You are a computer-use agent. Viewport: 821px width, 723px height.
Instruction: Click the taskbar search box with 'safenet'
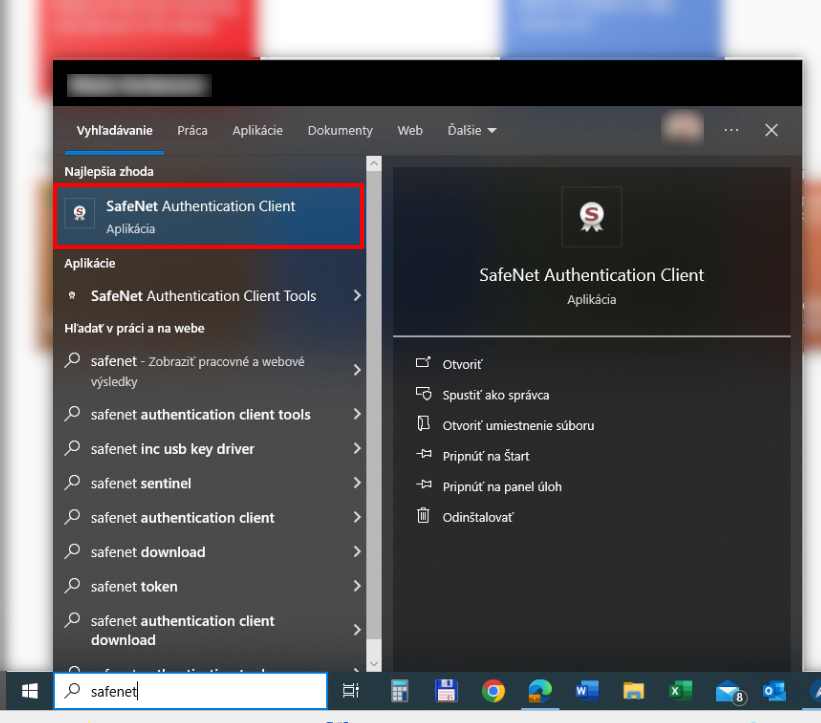191,691
